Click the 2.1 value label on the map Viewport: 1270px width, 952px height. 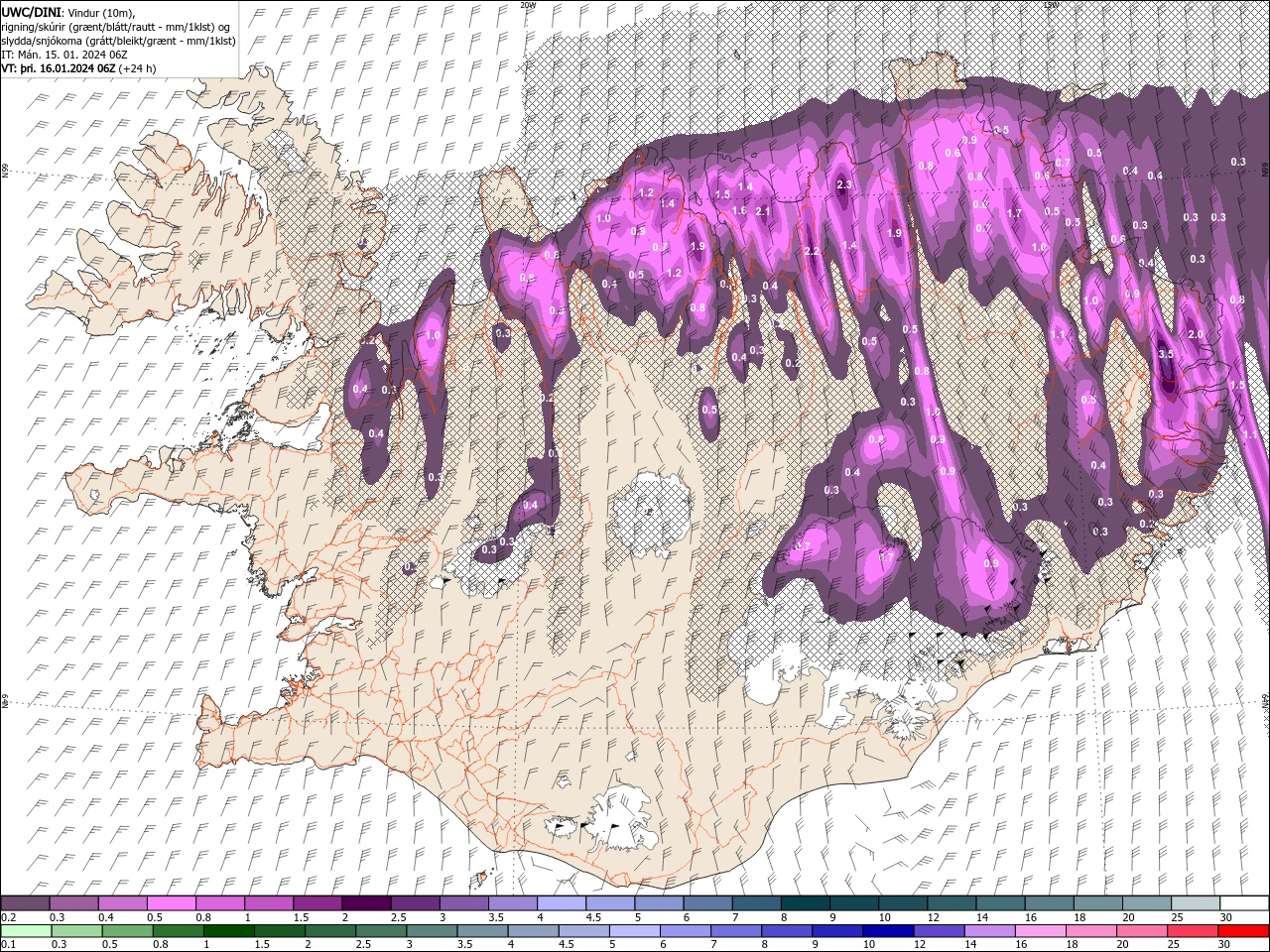pyautogui.click(x=763, y=211)
